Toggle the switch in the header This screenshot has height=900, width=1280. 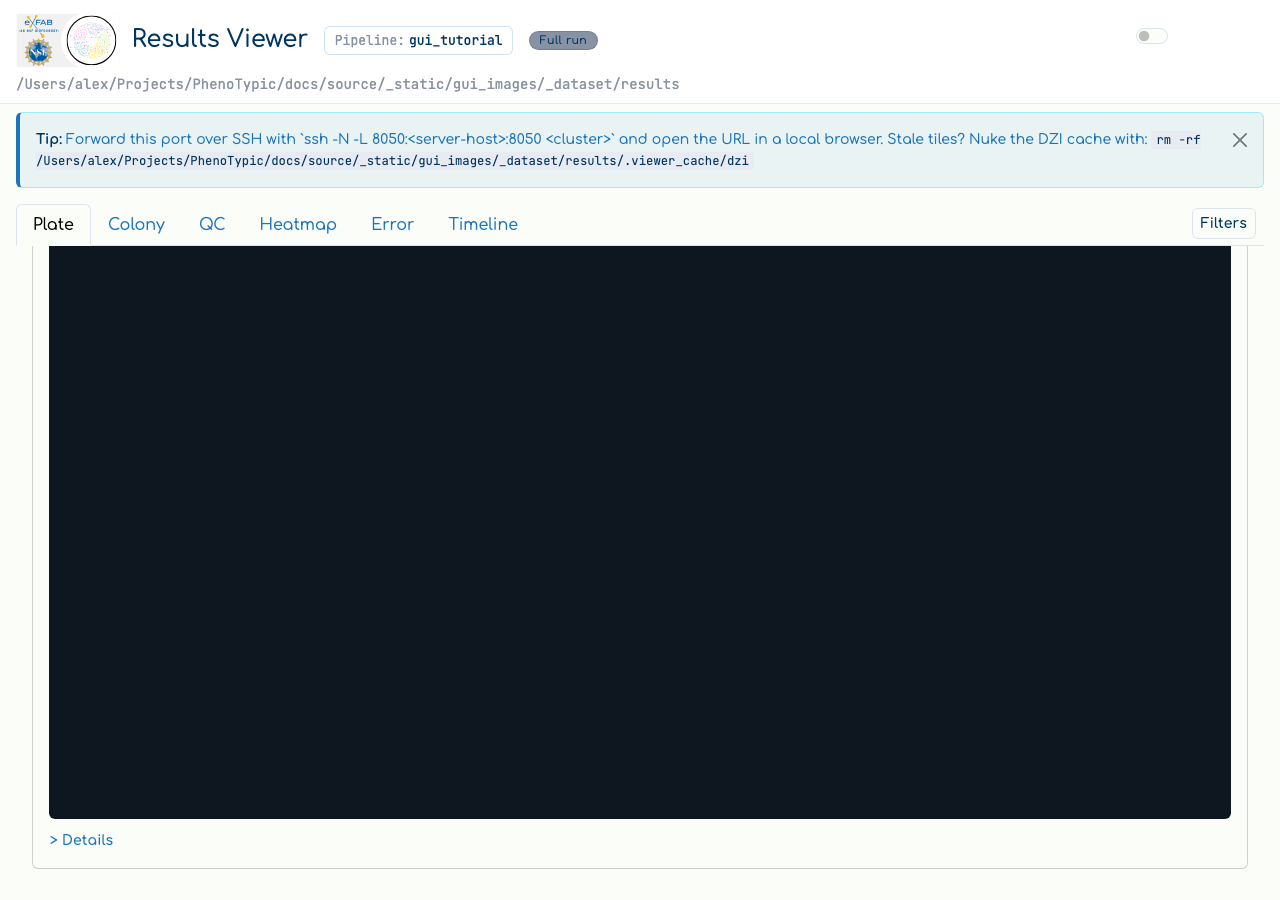(x=1151, y=36)
